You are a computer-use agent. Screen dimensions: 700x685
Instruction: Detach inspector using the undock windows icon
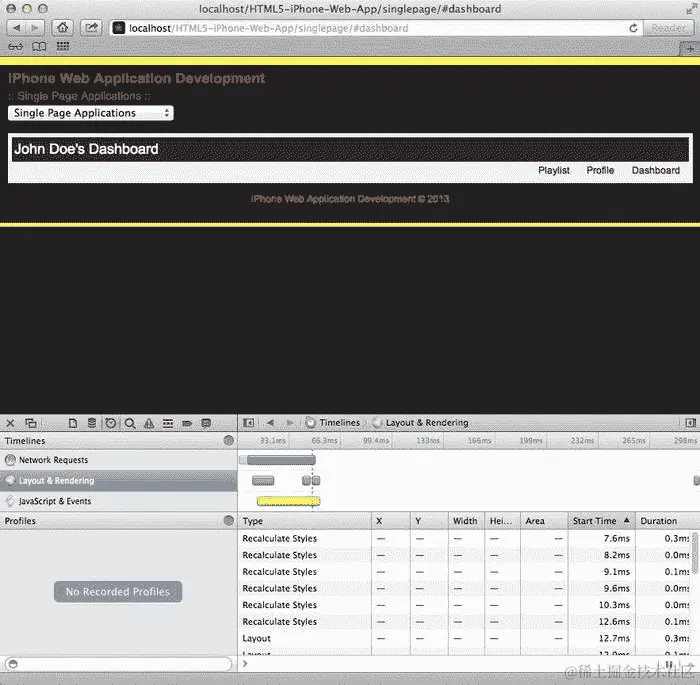coord(31,423)
